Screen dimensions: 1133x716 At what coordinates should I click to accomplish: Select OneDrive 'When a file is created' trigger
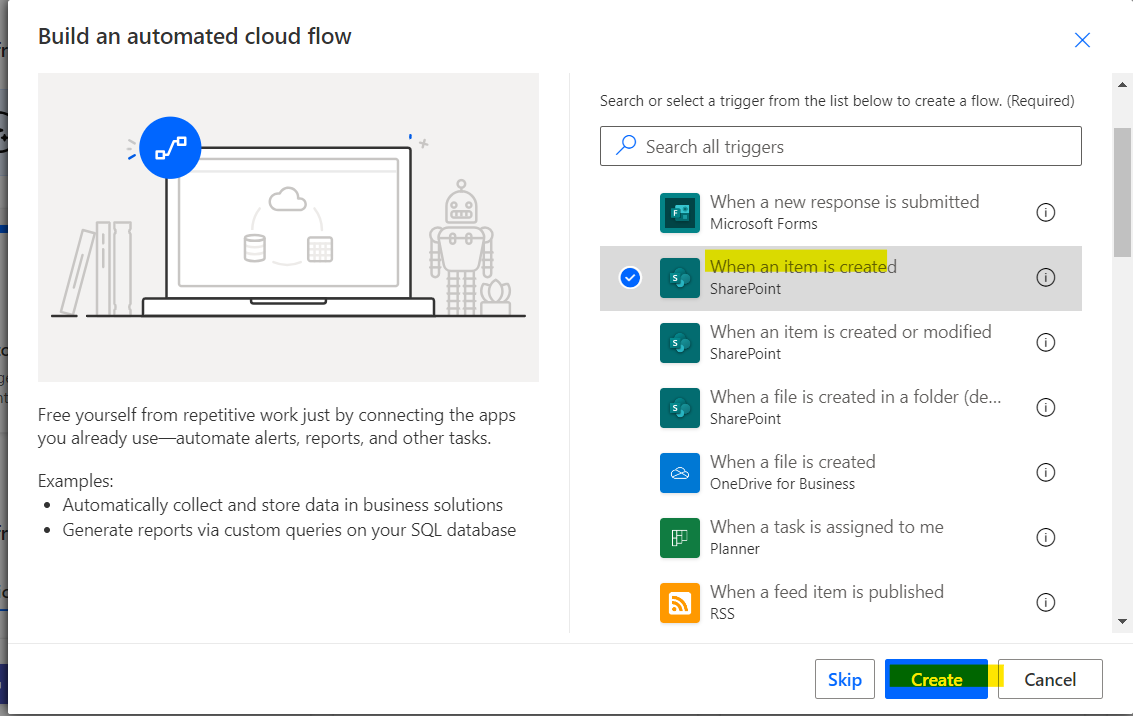(840, 473)
